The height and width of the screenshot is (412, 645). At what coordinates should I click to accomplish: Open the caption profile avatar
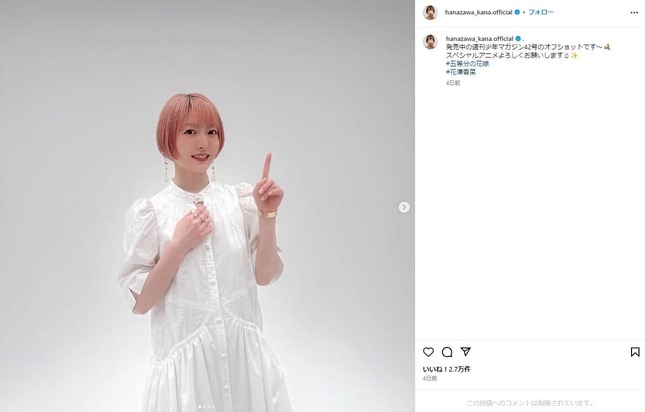[430, 42]
